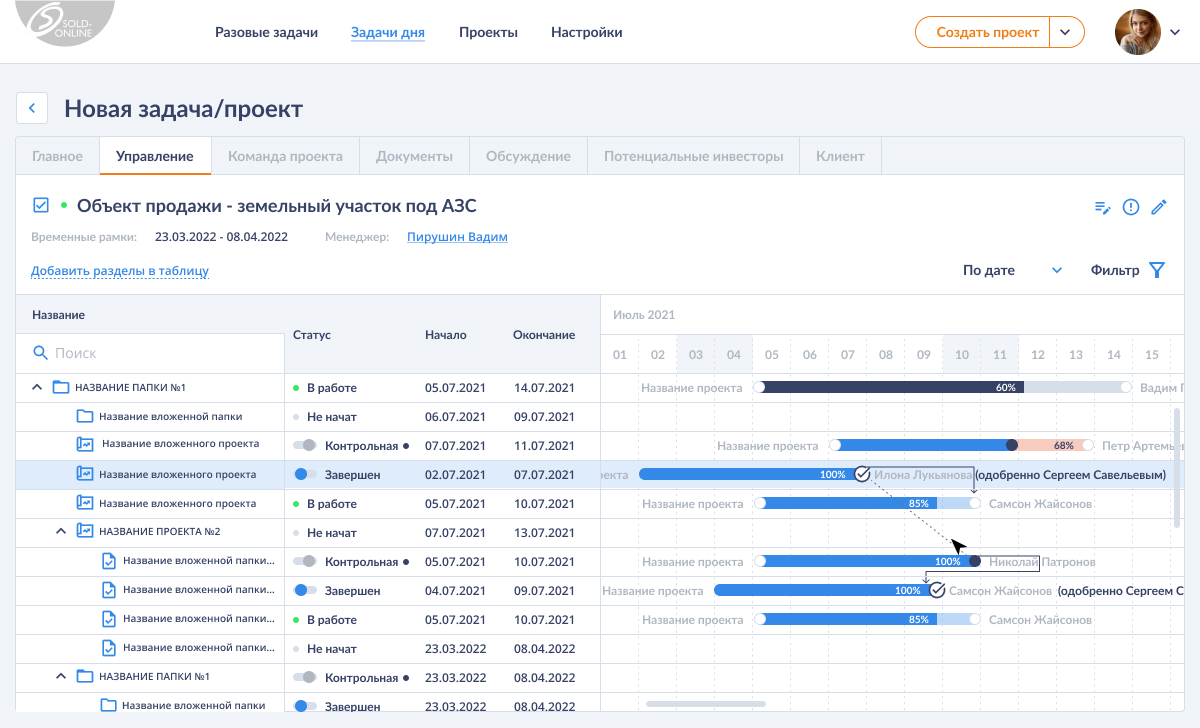Click approval check marker before Самсон Жайсонов (одобренно)
This screenshot has width=1200, height=728.
click(x=937, y=590)
